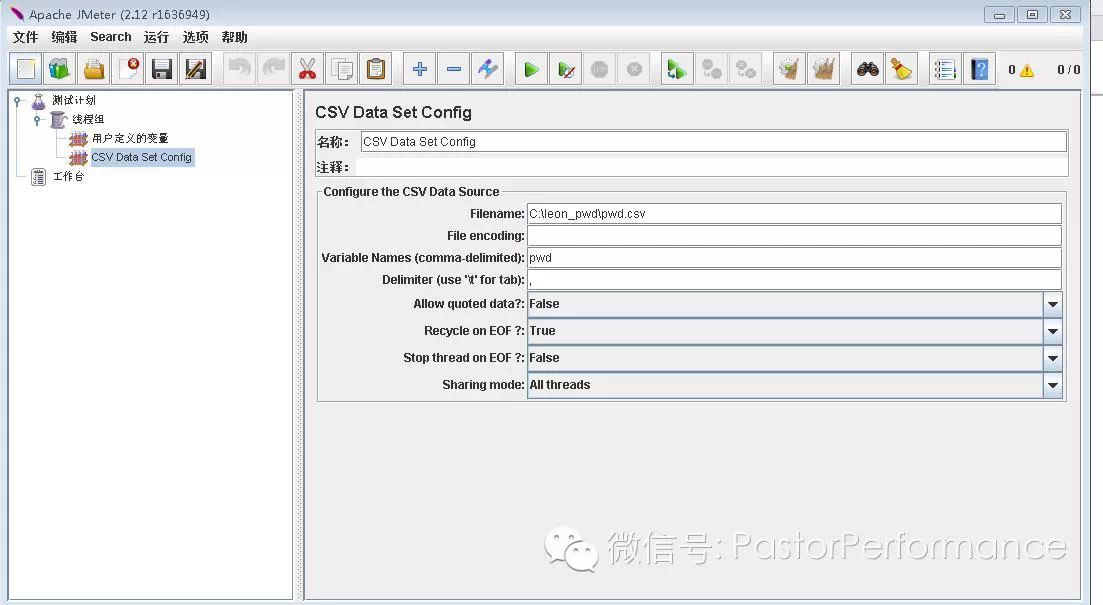Image resolution: width=1103 pixels, height=605 pixels.
Task: Select 测试计划 in the tree
Action: [74, 101]
